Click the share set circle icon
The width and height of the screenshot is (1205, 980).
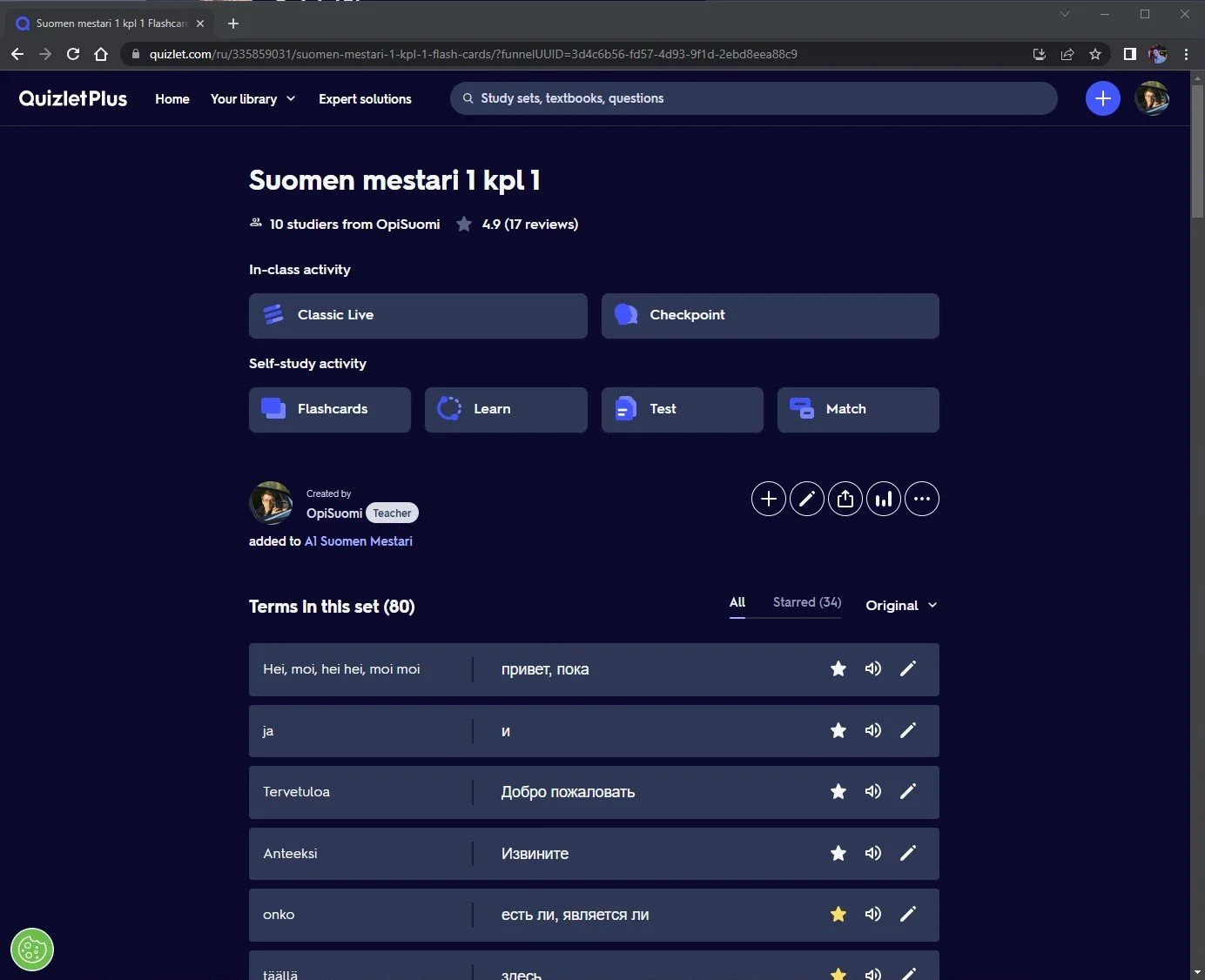pyautogui.click(x=845, y=499)
